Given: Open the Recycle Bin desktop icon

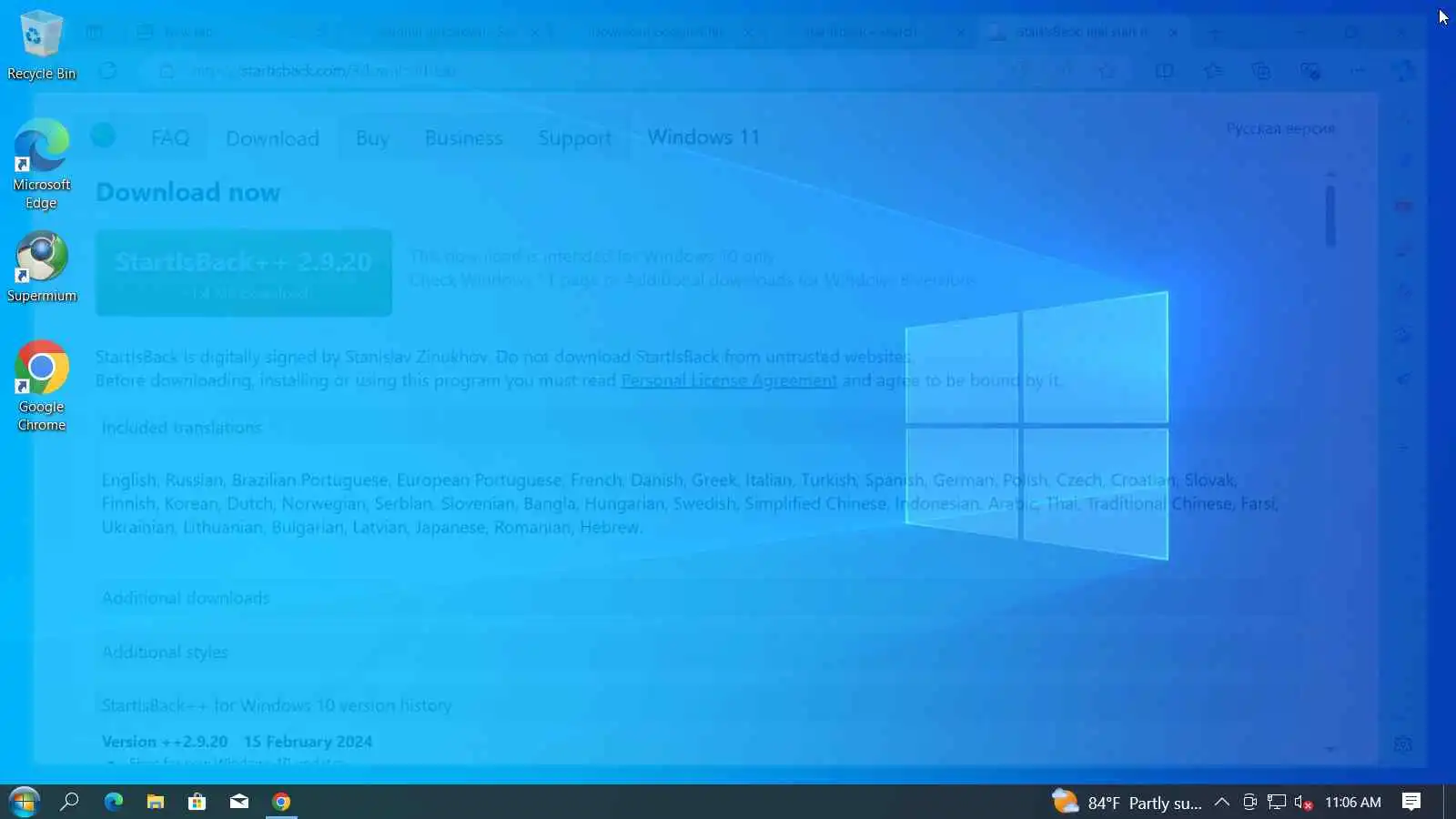Looking at the screenshot, I should [41, 45].
